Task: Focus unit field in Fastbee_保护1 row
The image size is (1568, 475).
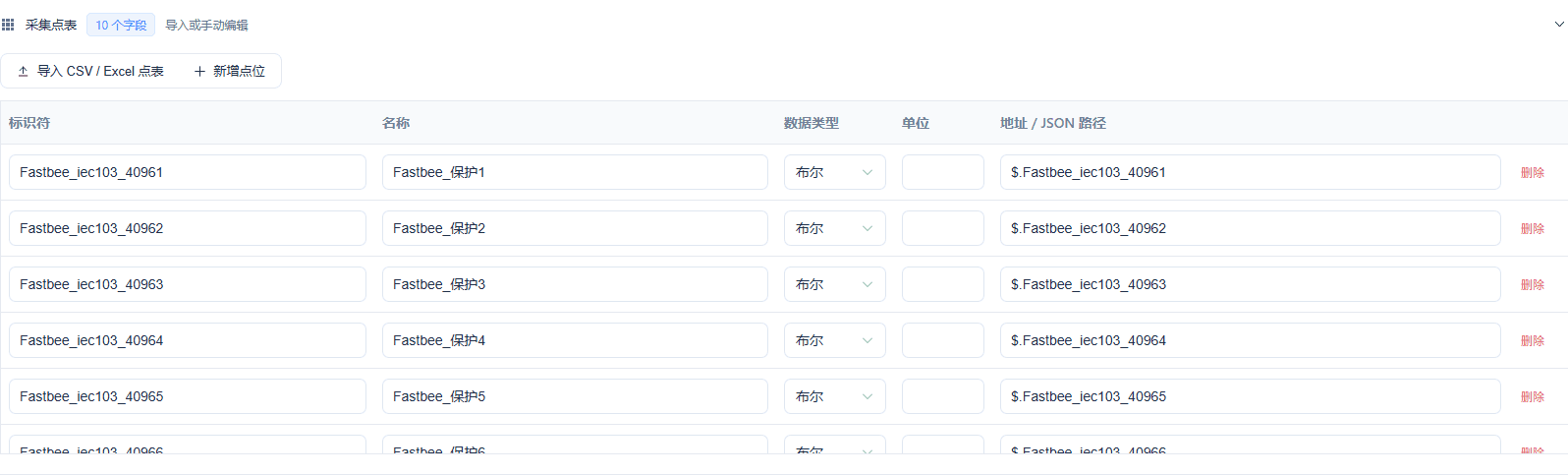Action: pyautogui.click(x=943, y=172)
